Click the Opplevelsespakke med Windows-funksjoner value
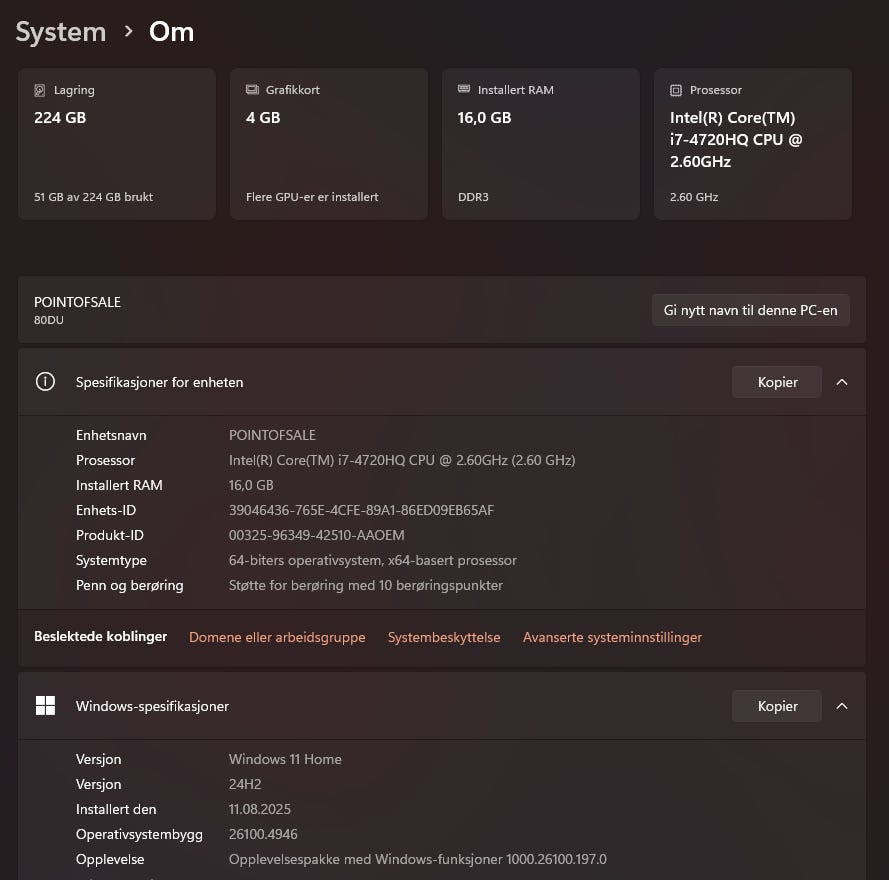This screenshot has width=889, height=880. click(418, 859)
